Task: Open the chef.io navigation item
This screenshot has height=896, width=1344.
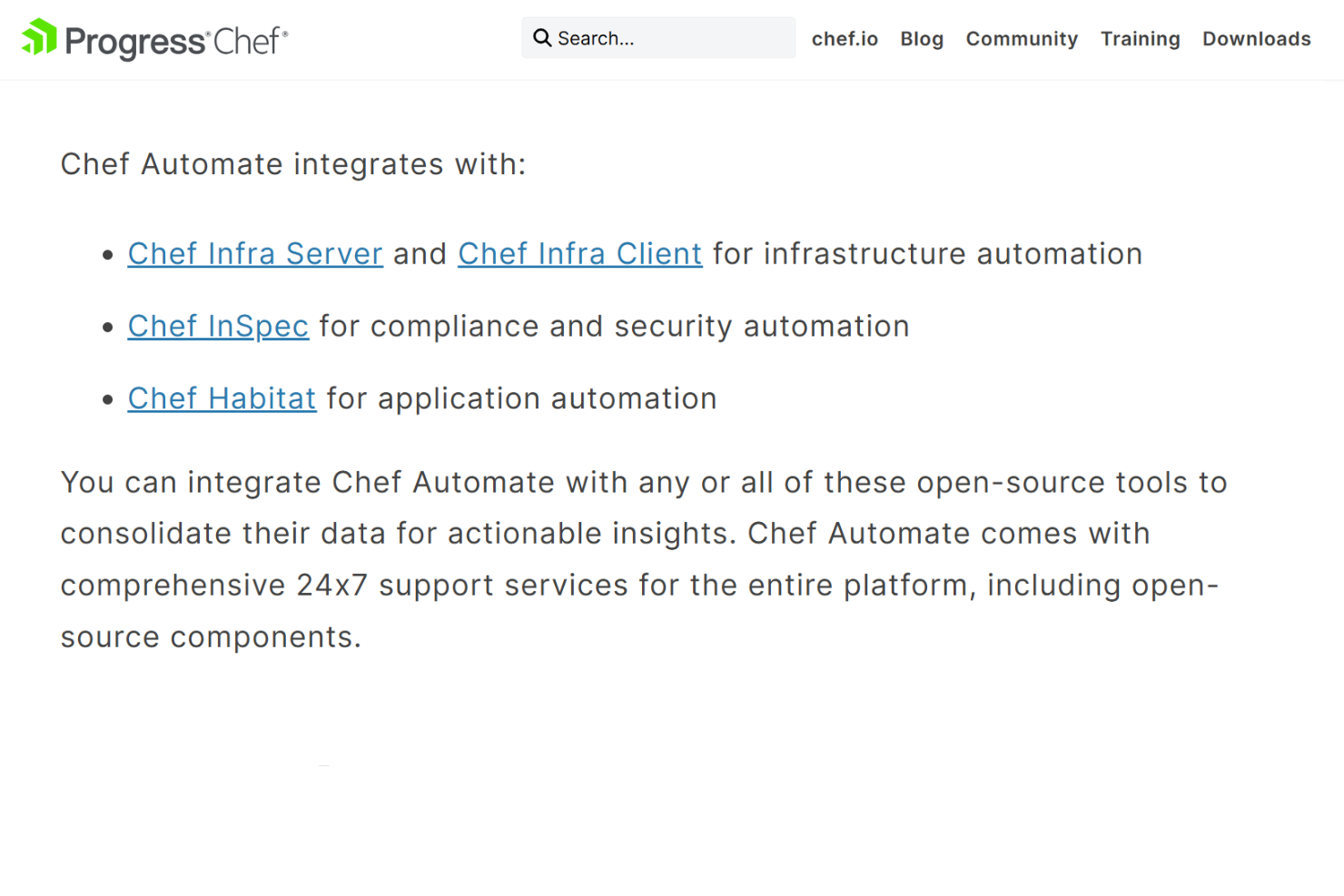Action: (844, 39)
